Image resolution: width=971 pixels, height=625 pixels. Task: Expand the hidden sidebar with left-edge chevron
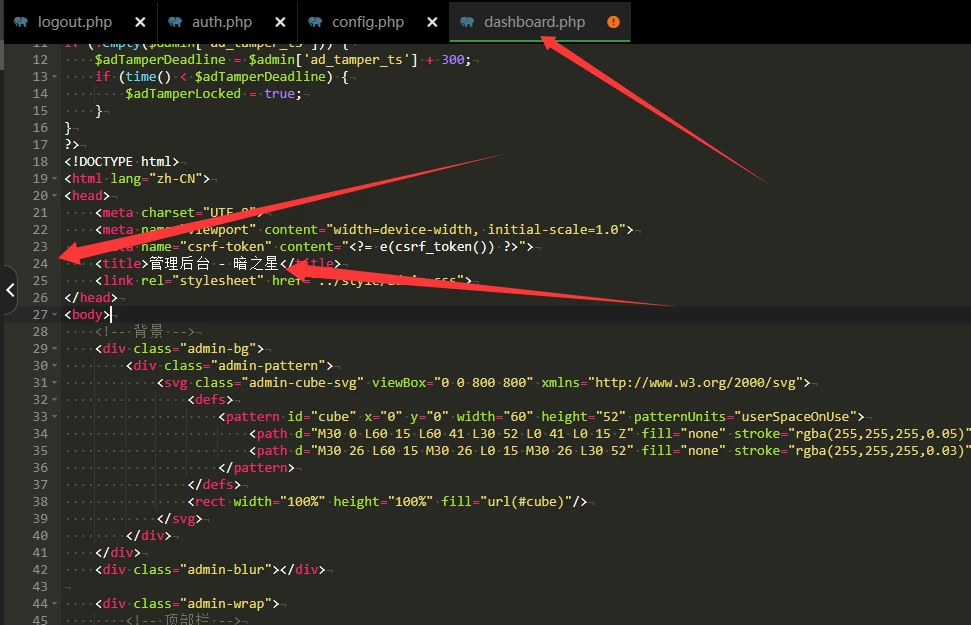click(x=9, y=290)
